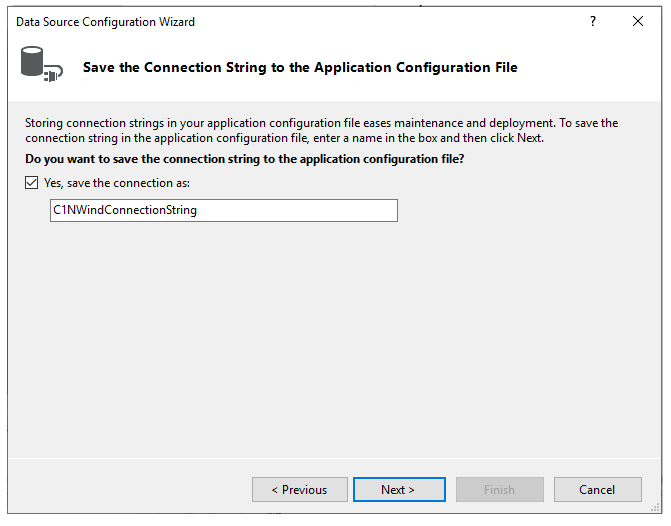Focus the C1NWindConnectionString name field
This screenshot has width=671, height=526.
coord(223,210)
